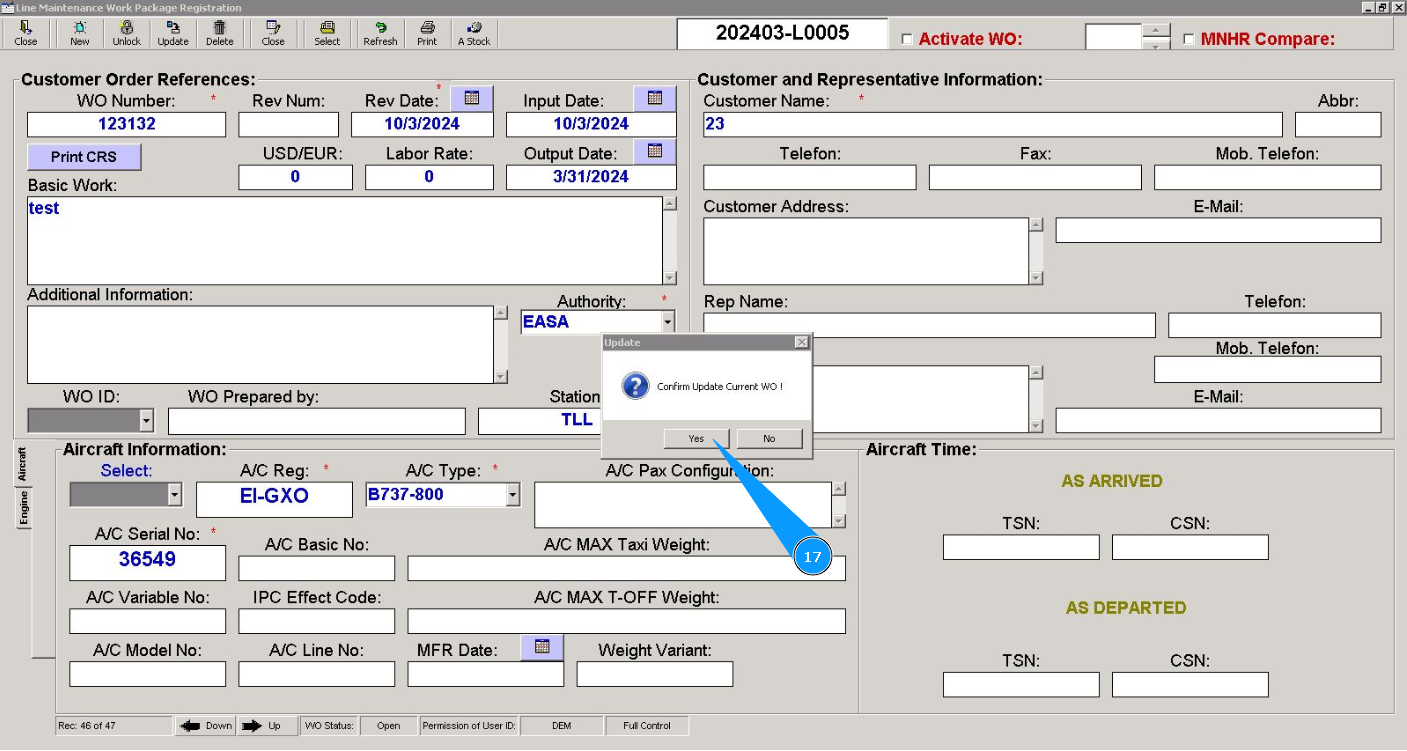
Task: Go to previous record with Down
Action: point(206,726)
